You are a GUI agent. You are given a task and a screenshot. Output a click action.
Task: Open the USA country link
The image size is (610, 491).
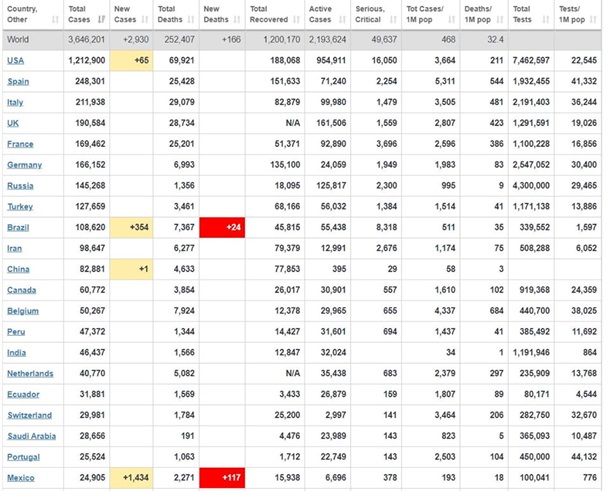pos(15,61)
